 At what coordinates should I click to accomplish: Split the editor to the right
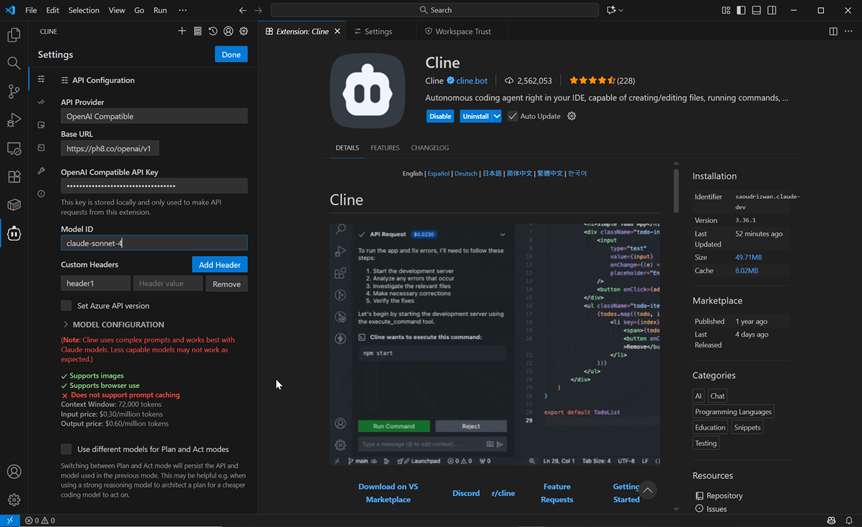click(833, 31)
